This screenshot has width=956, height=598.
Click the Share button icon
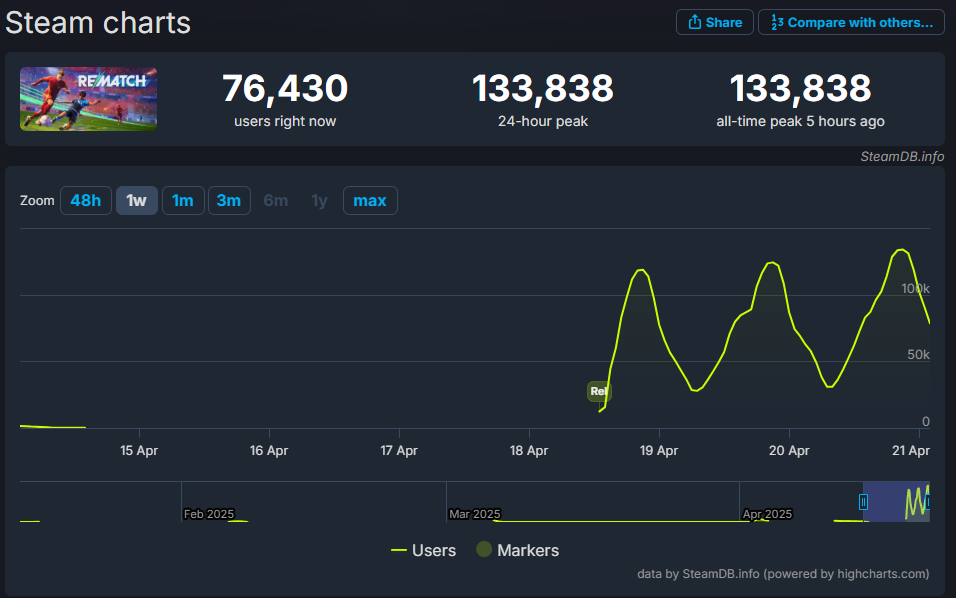coord(694,22)
